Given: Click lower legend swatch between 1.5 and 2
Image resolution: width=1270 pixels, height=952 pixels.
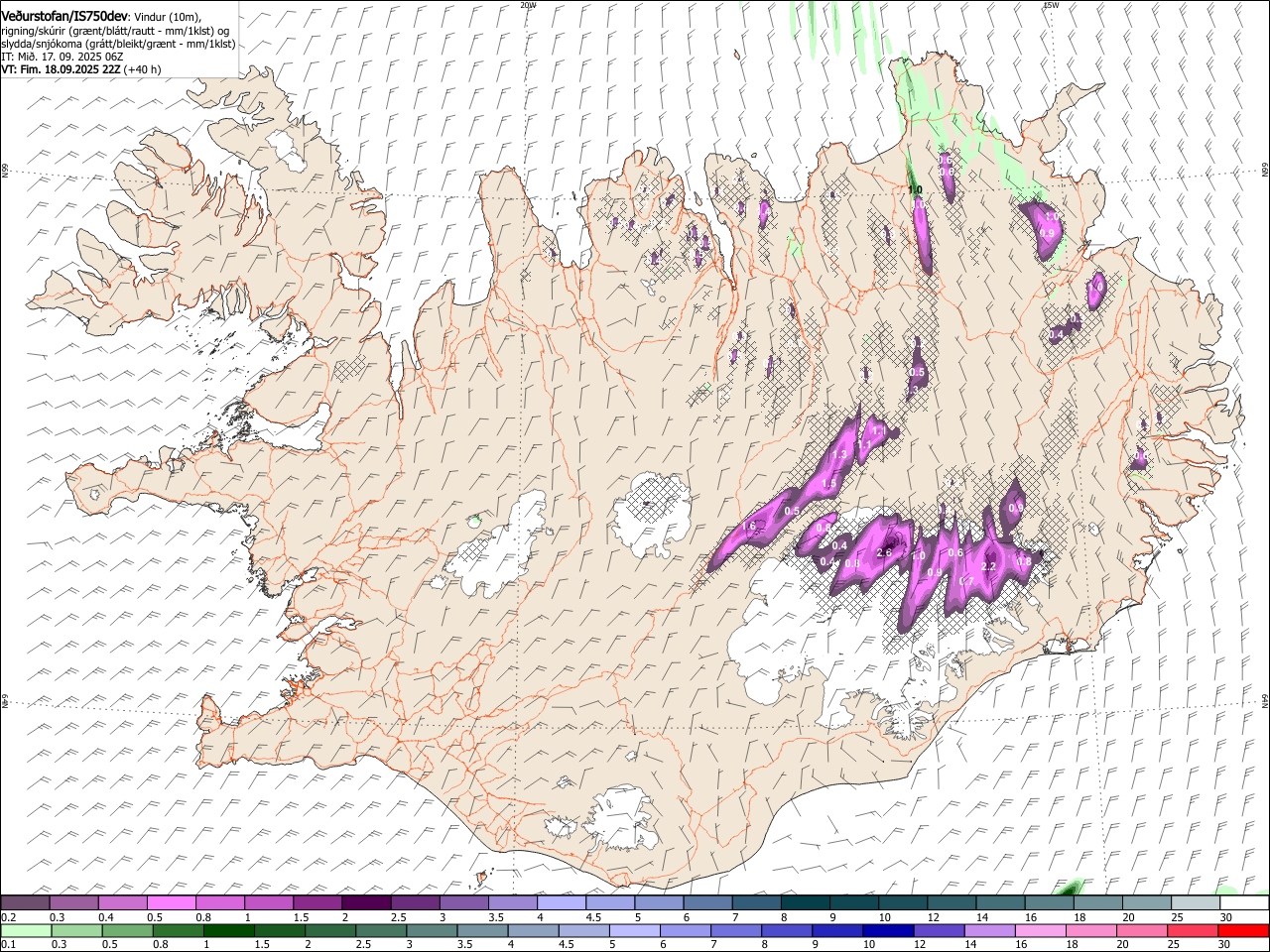Looking at the screenshot, I should (280, 930).
